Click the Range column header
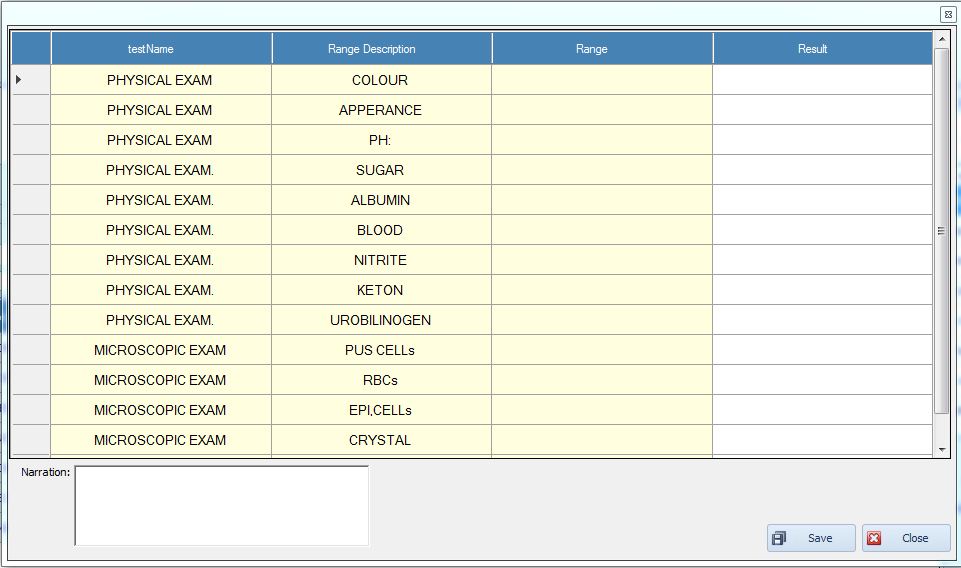 coord(602,48)
